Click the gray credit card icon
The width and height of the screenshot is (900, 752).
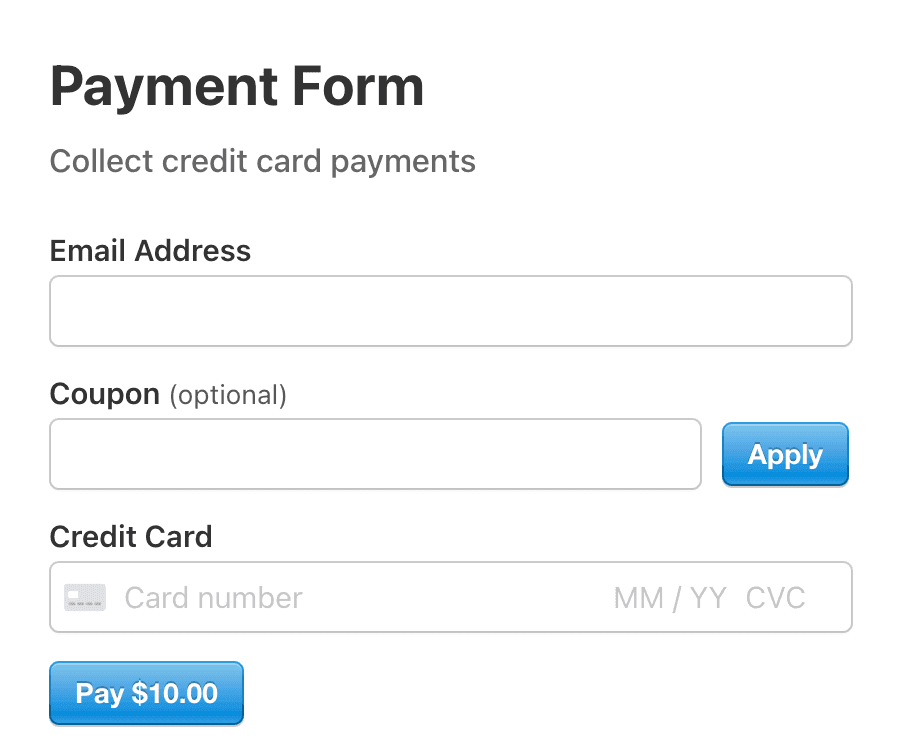point(85,598)
